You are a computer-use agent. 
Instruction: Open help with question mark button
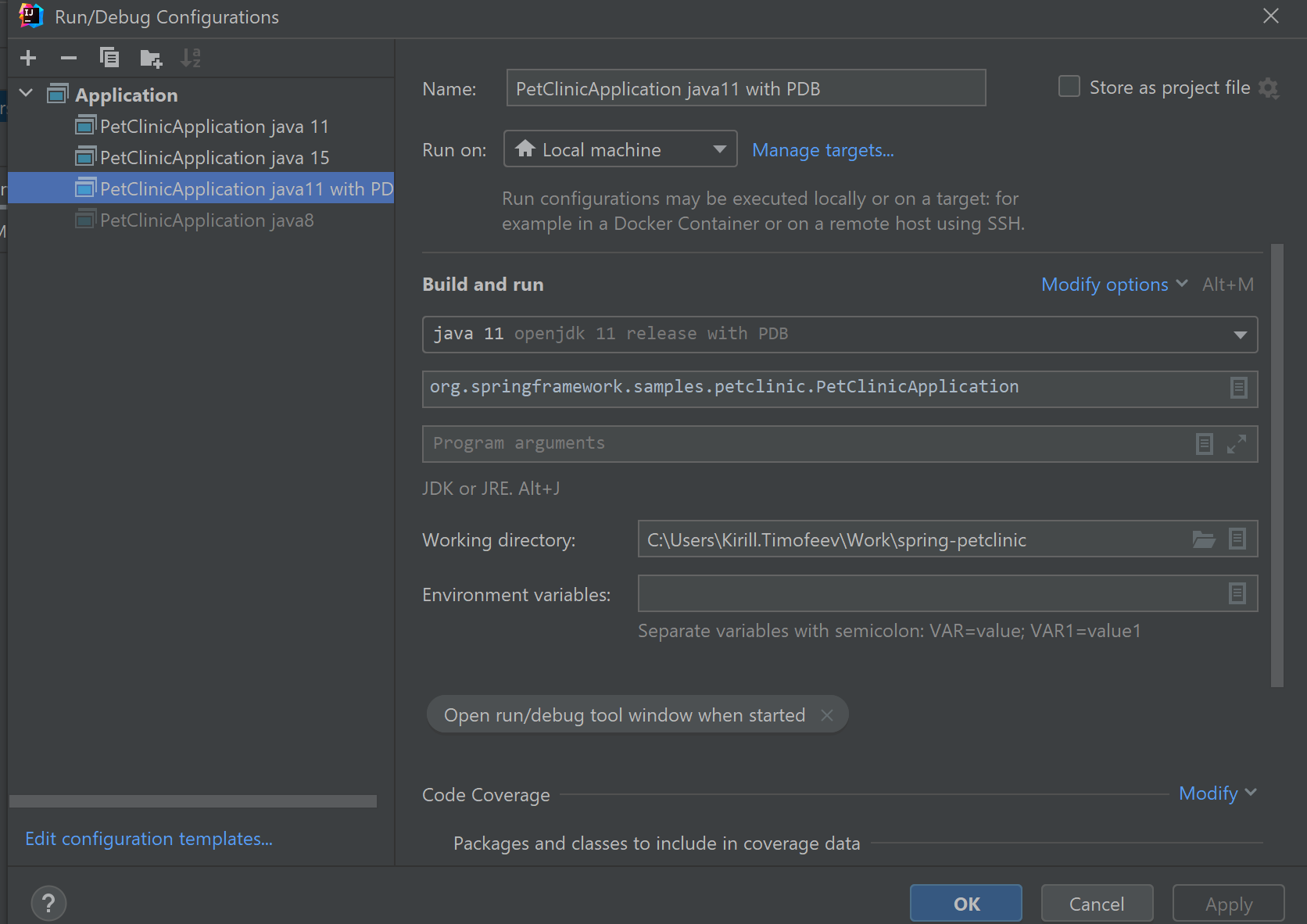click(x=48, y=904)
